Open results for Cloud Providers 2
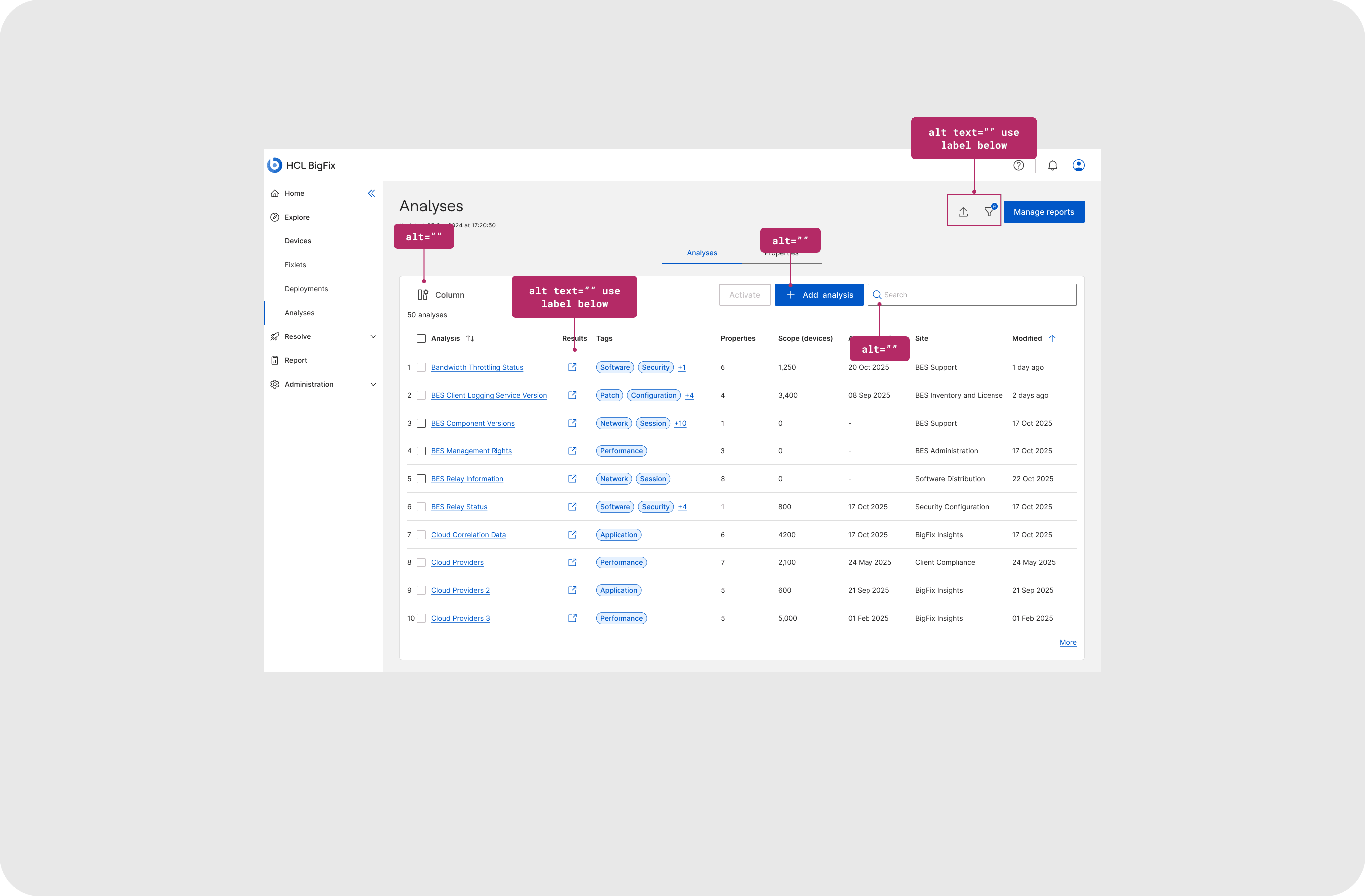Viewport: 1365px width, 896px height. point(572,590)
